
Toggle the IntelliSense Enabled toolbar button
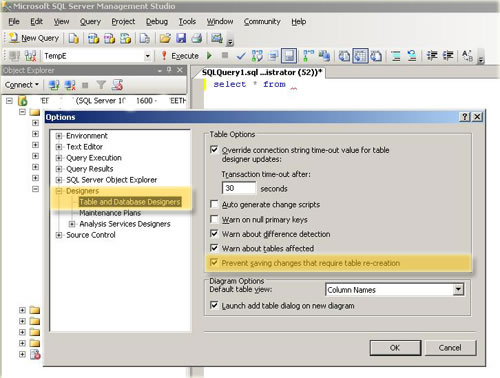click(x=289, y=56)
